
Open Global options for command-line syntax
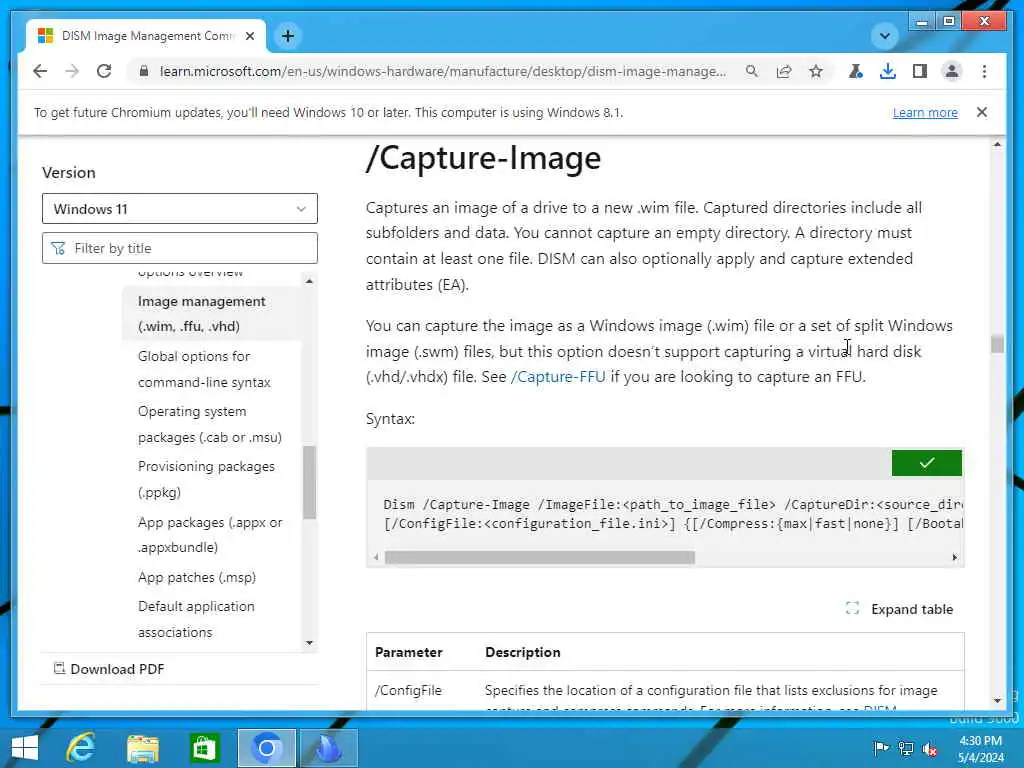(x=204, y=369)
